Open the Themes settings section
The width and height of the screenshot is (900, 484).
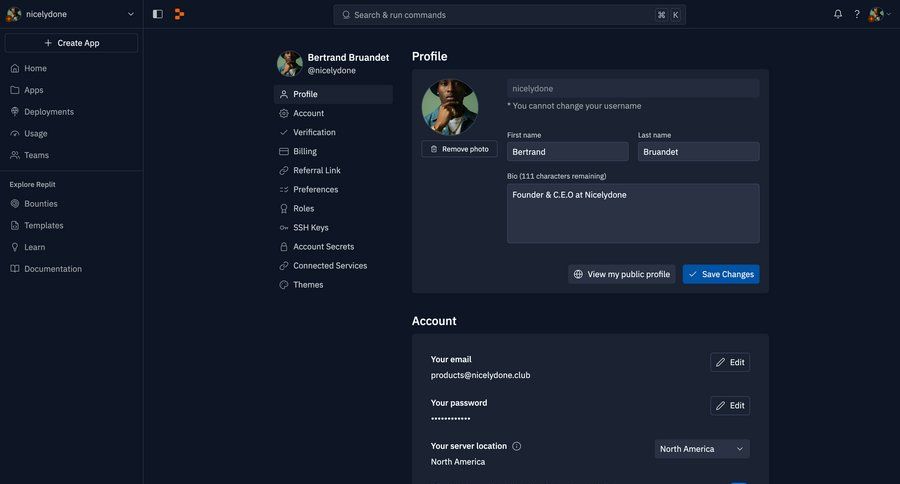(308, 285)
